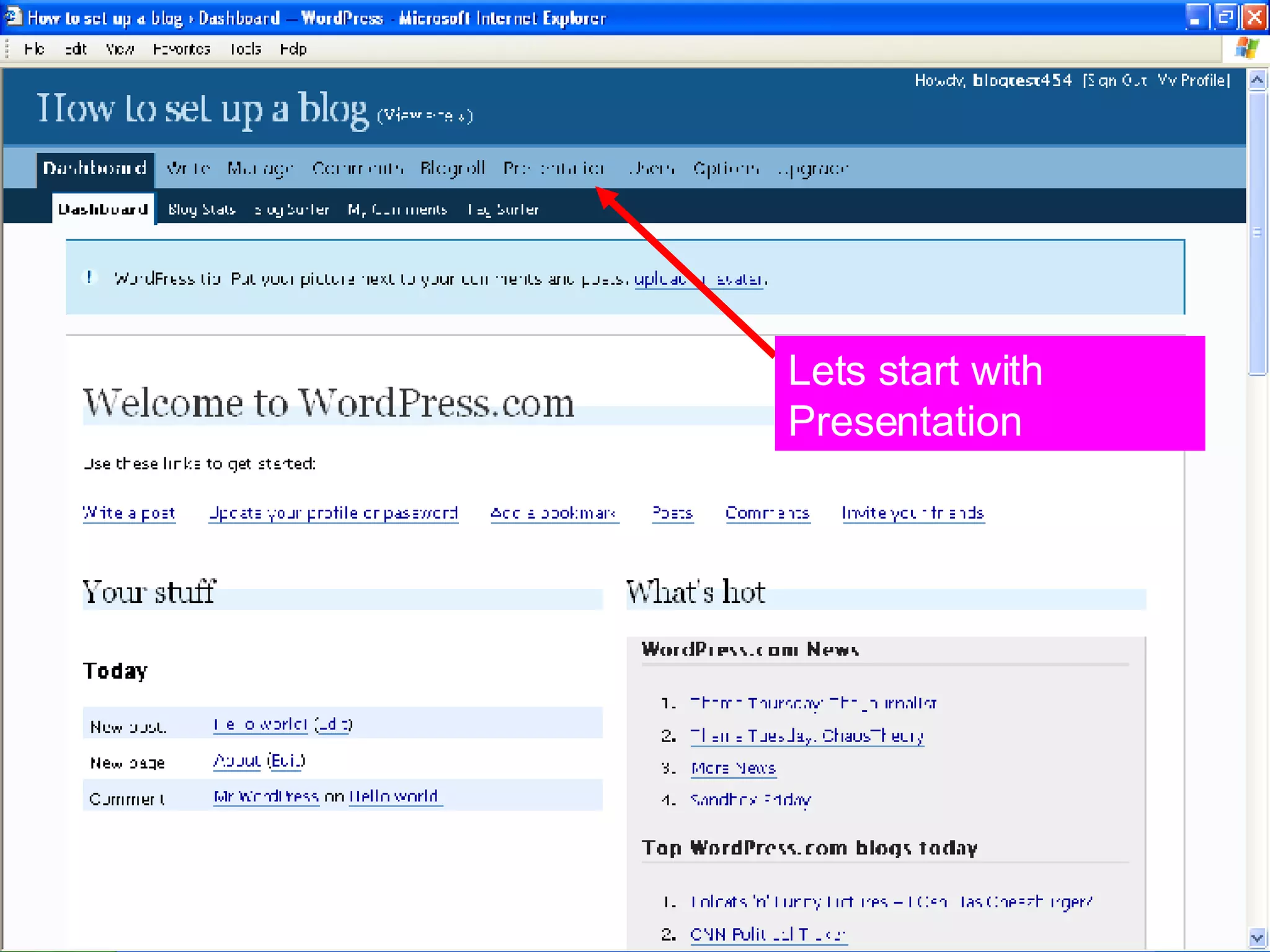Open the My Profile link
The width and height of the screenshot is (1270, 952).
[1192, 81]
